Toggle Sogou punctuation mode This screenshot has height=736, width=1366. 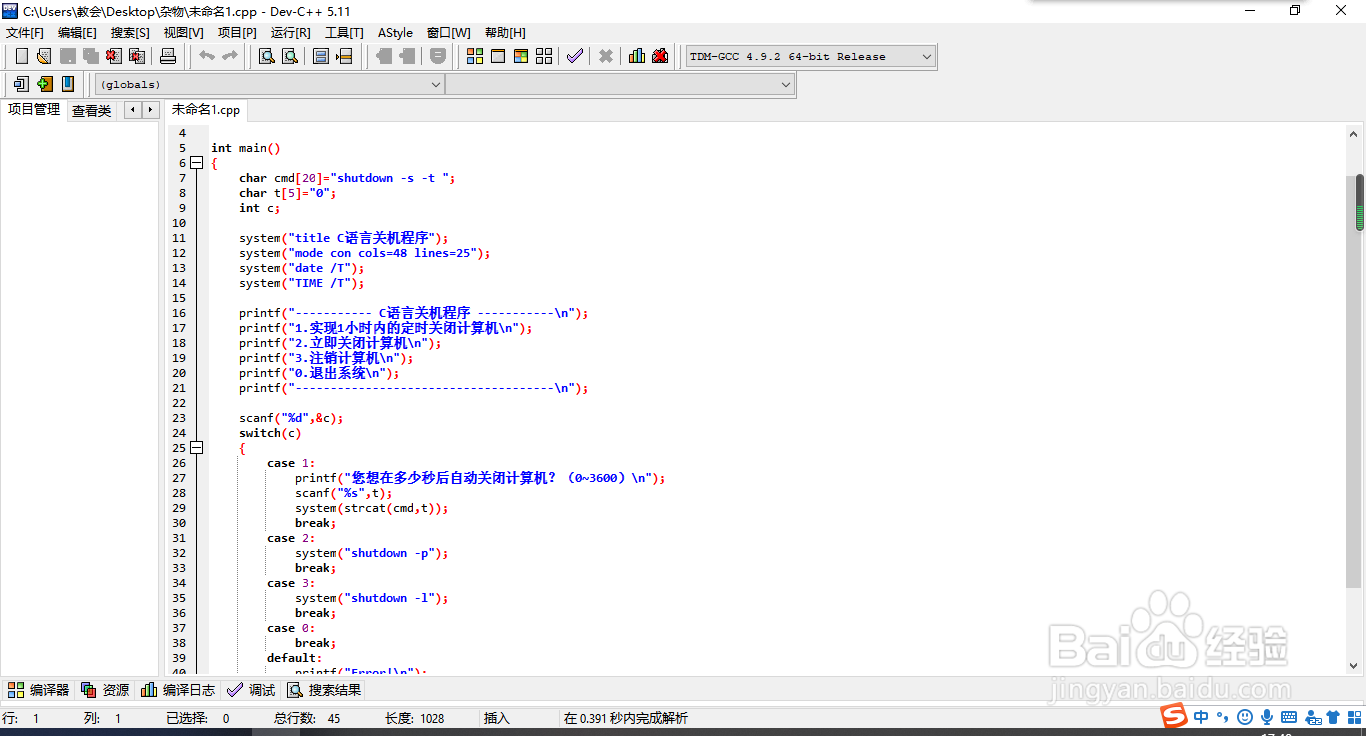pos(1224,717)
